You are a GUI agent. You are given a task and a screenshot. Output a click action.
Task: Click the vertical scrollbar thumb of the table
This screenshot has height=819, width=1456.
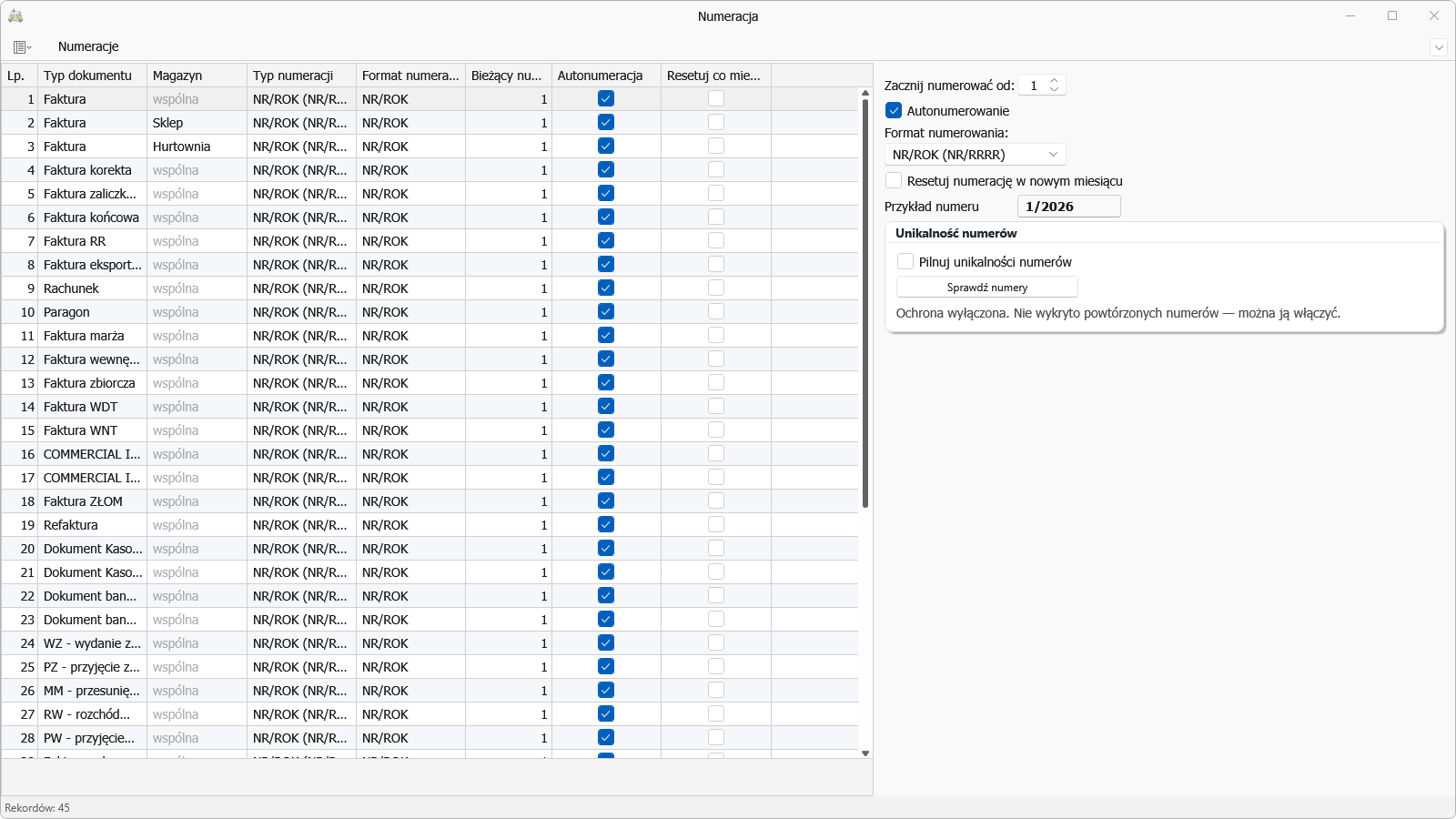pyautogui.click(x=865, y=303)
